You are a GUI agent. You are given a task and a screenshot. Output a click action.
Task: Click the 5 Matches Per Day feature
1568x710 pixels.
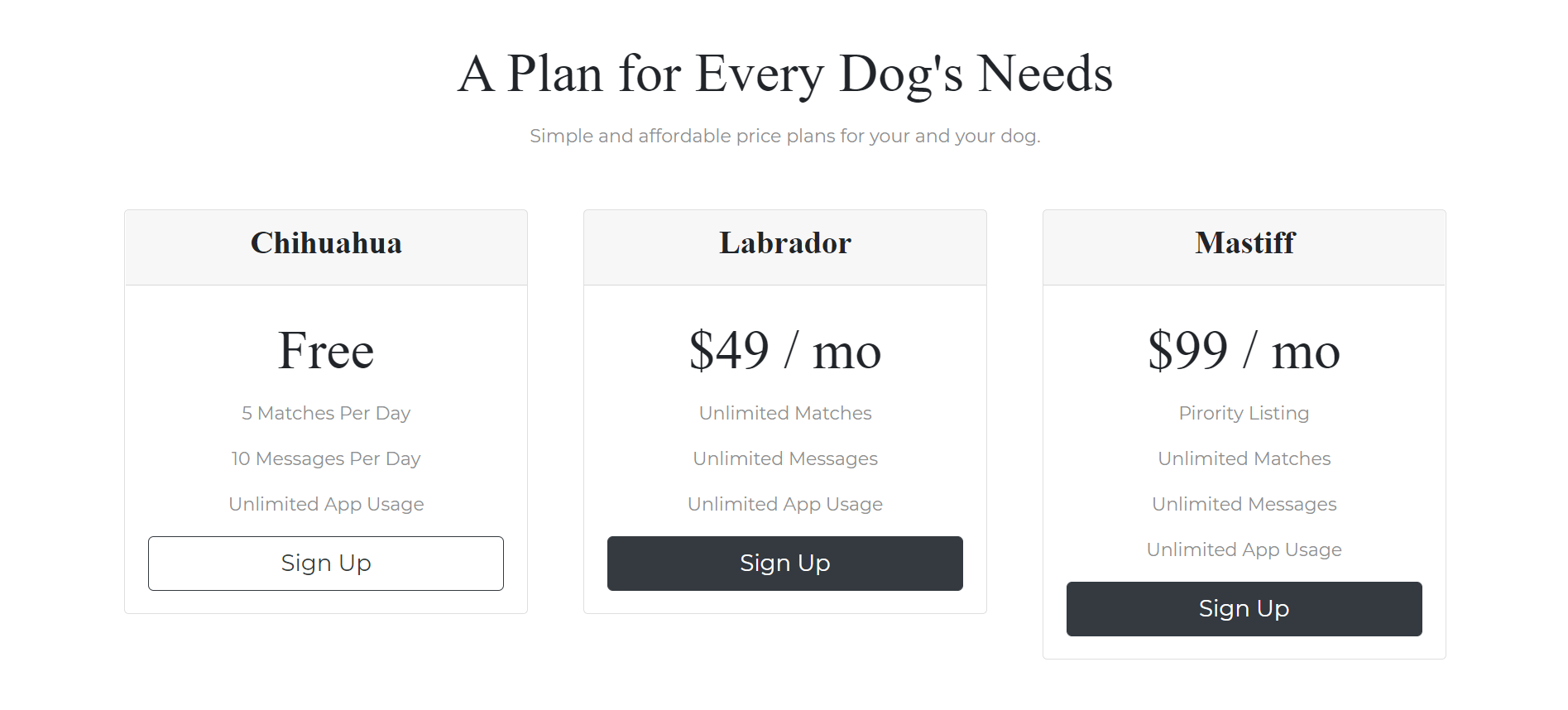pos(326,413)
